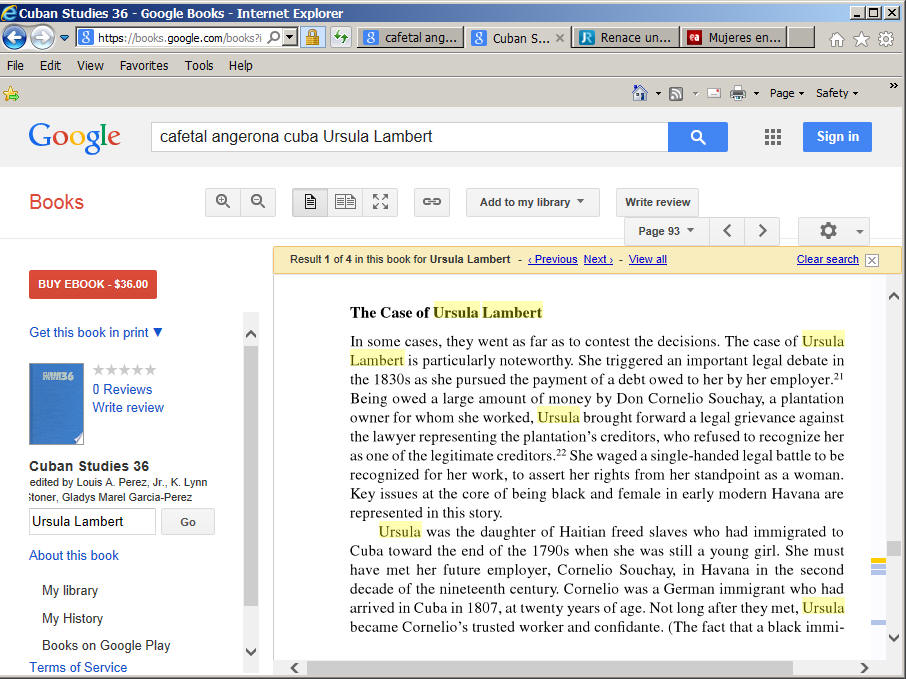The height and width of the screenshot is (679, 906).
Task: Click the address bar search magnifier icon
Action: (x=274, y=38)
